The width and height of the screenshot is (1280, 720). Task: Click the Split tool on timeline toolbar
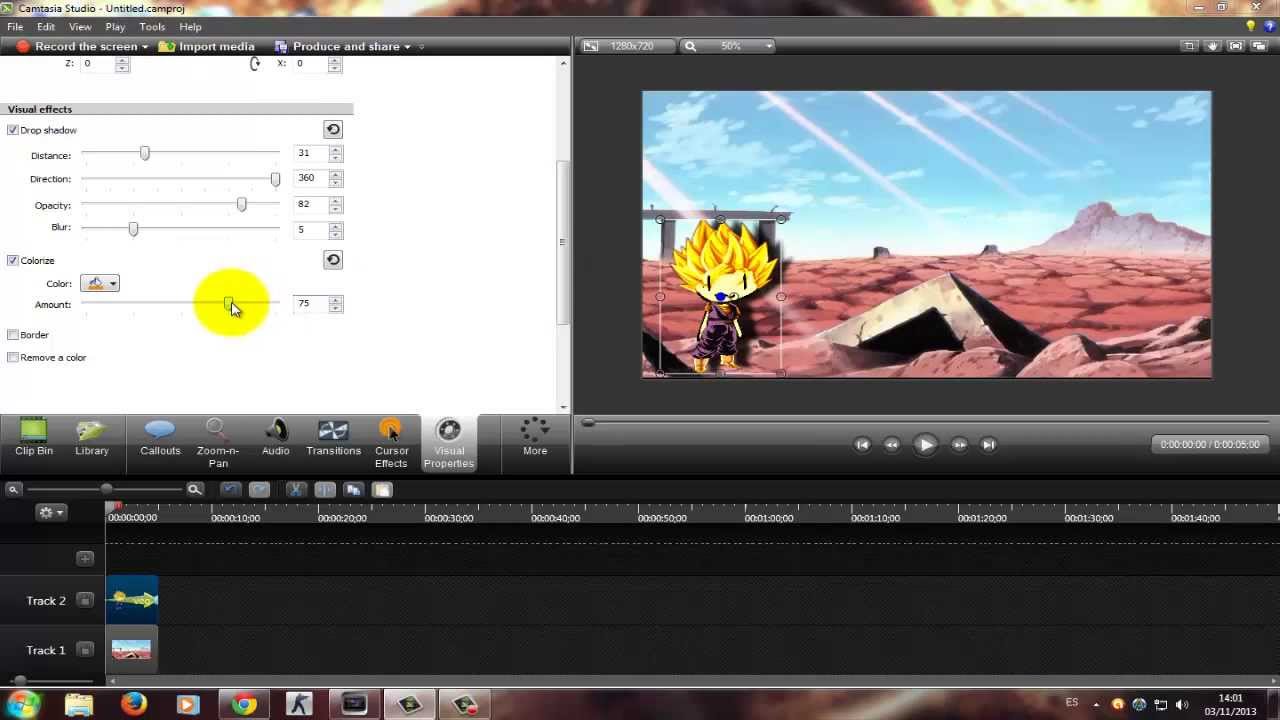point(324,489)
